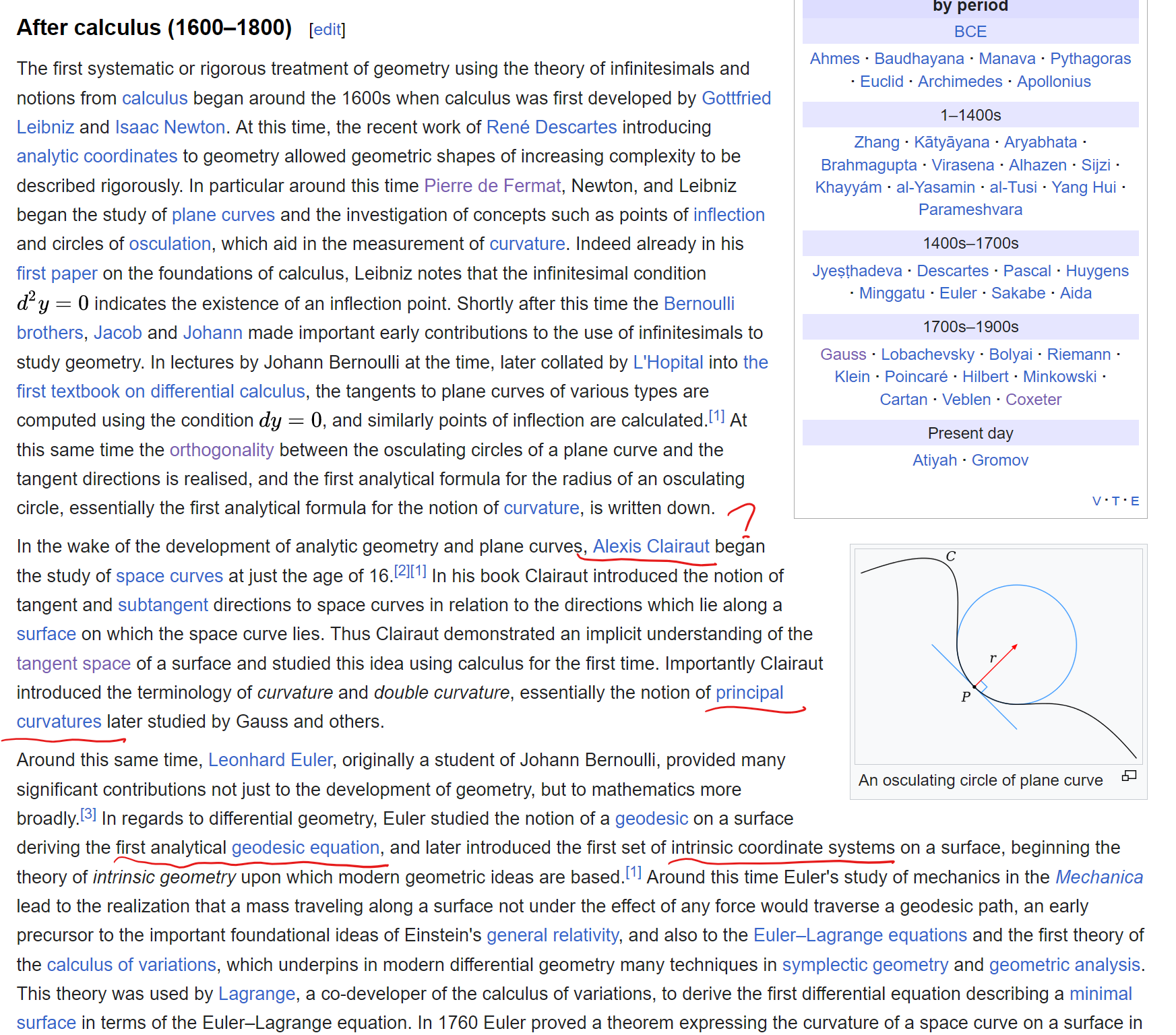This screenshot has height=1035, width=1176.
Task: Open Euclid in the BCE list
Action: [x=881, y=82]
